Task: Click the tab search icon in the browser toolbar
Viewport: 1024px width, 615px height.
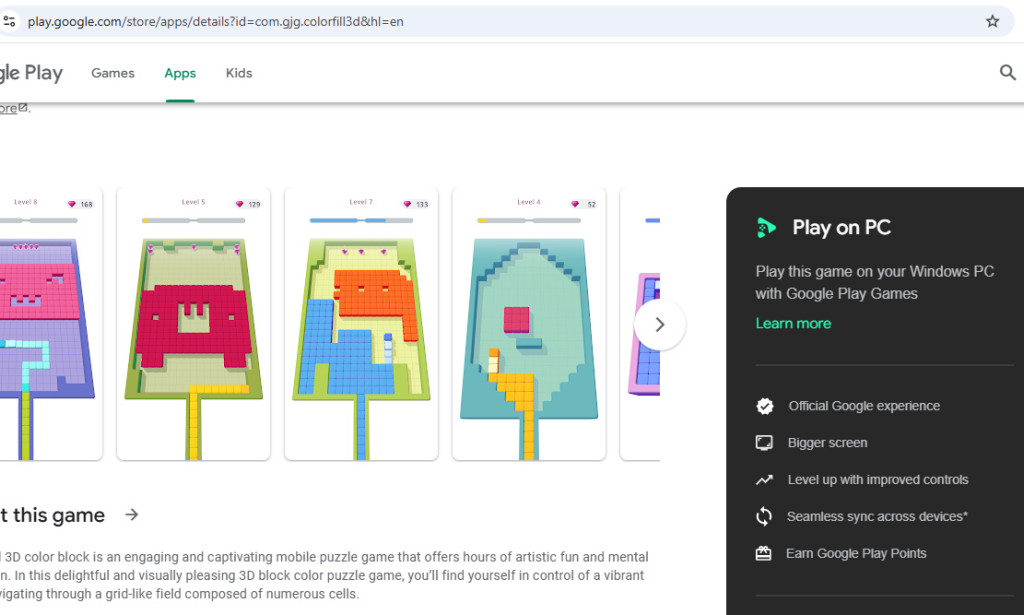Action: 10,20
